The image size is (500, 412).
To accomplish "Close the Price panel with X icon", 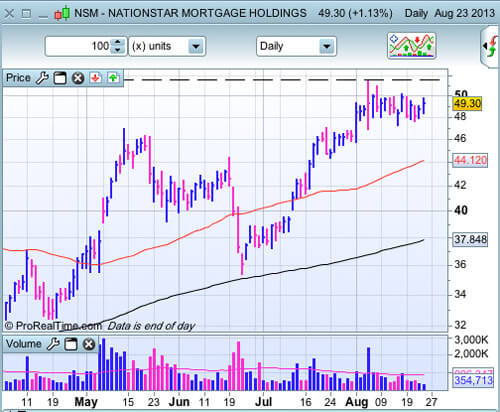I will click(78, 78).
